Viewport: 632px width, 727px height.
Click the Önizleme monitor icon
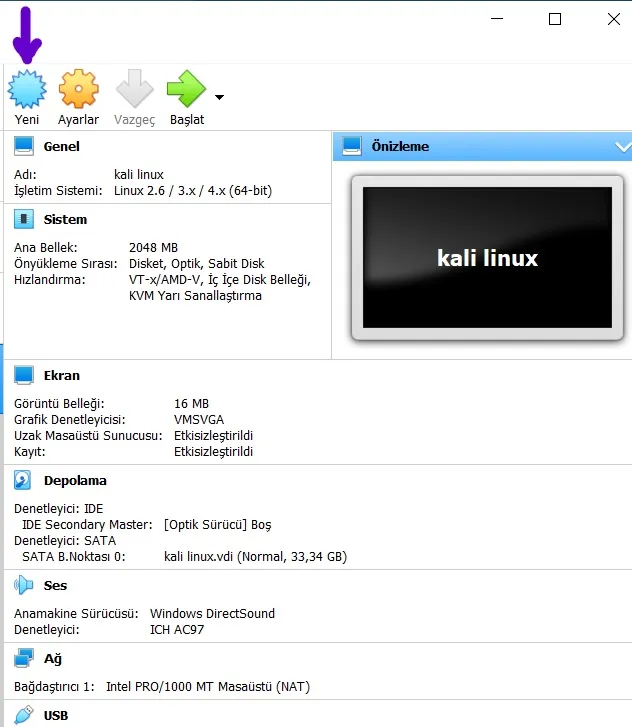(x=352, y=147)
